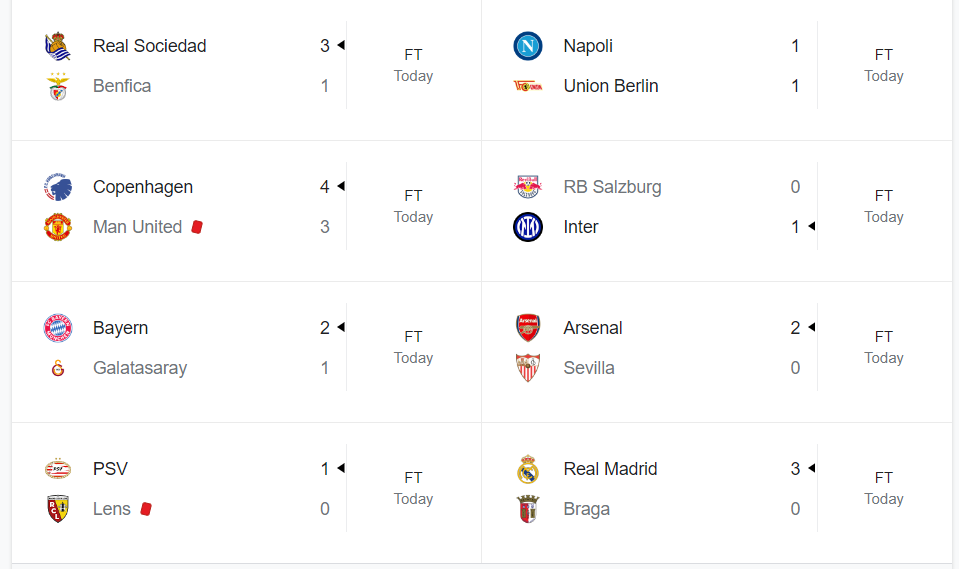
Task: Open the RB Salzburg team link
Action: (612, 187)
